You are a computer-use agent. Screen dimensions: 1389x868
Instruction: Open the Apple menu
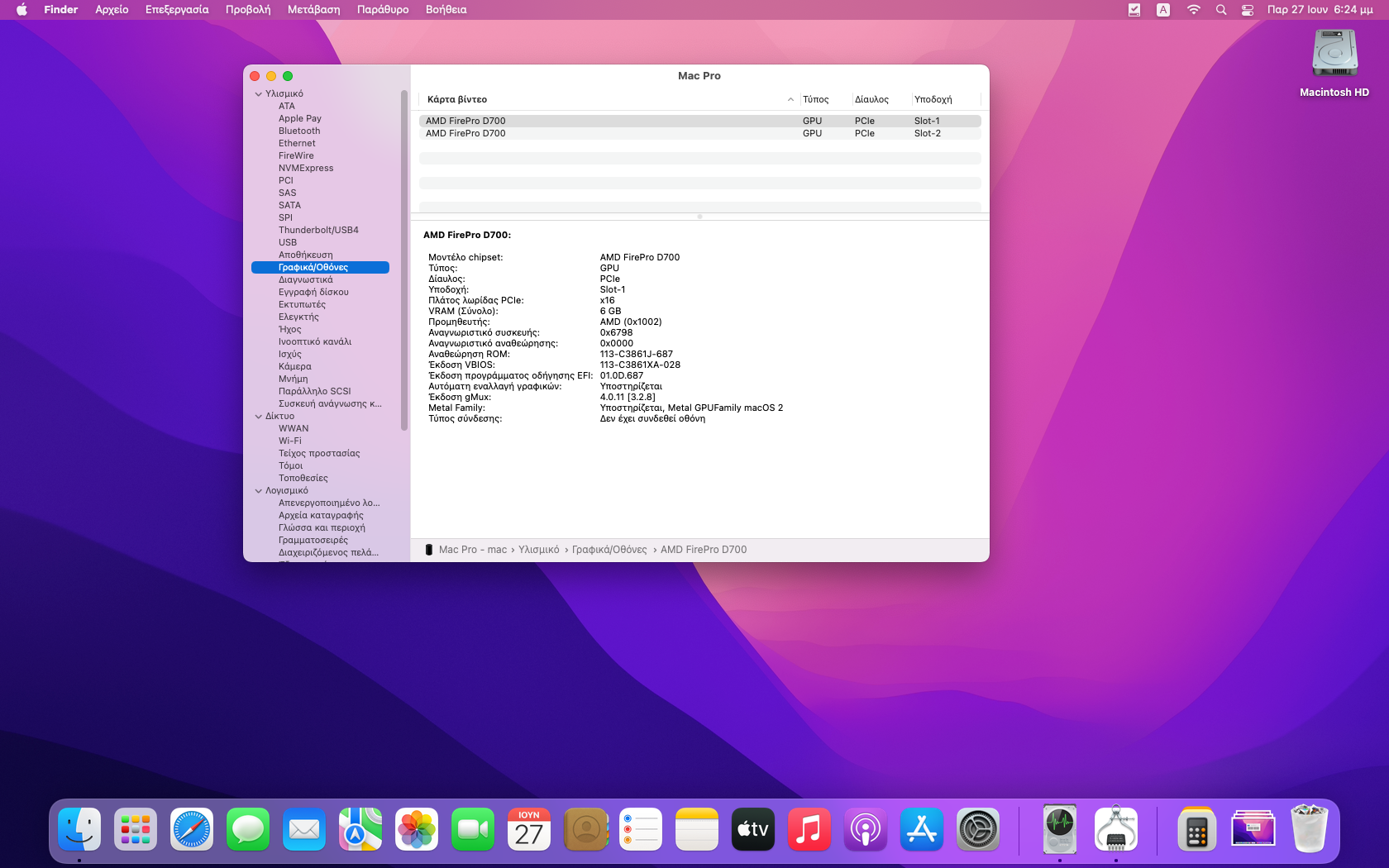[x=21, y=10]
